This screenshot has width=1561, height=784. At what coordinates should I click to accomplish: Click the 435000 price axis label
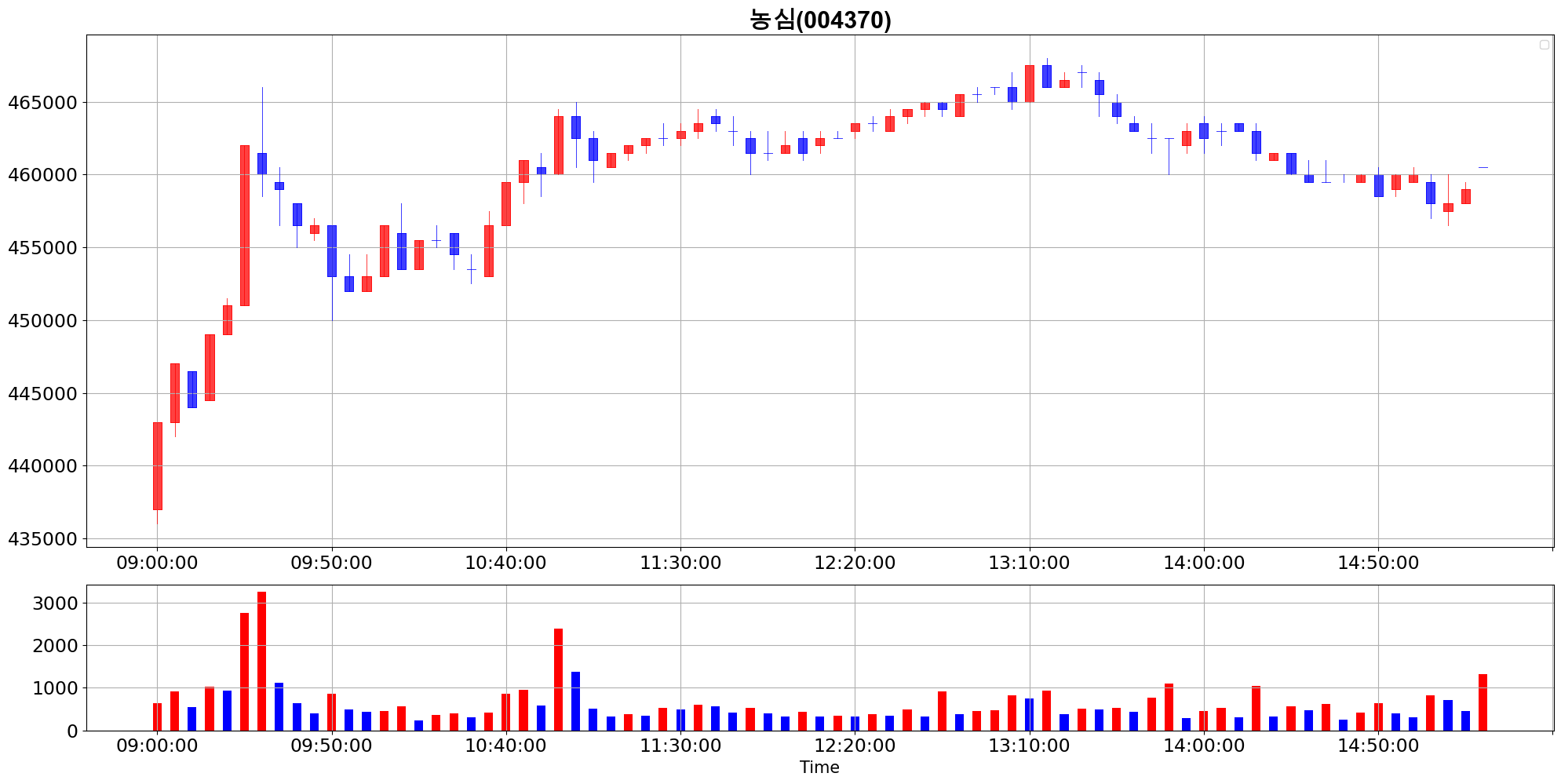point(42,539)
